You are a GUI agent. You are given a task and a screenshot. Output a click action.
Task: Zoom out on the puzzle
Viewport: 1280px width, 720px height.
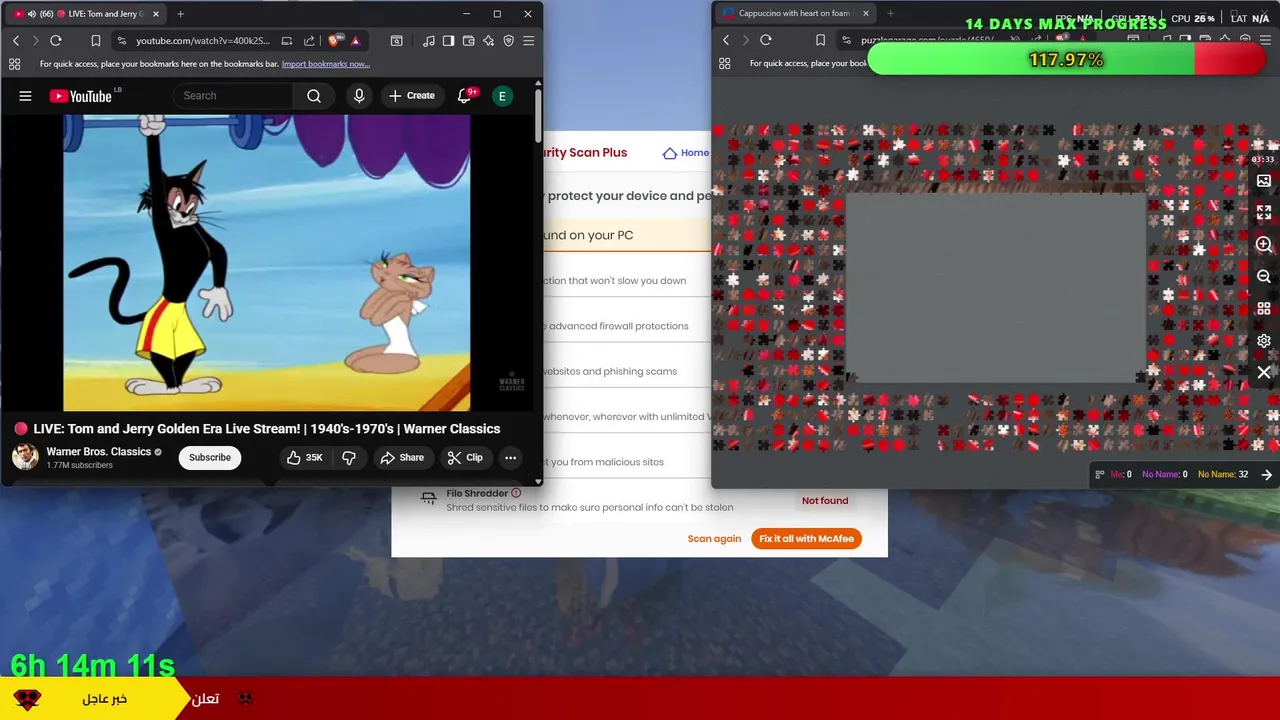(1264, 277)
